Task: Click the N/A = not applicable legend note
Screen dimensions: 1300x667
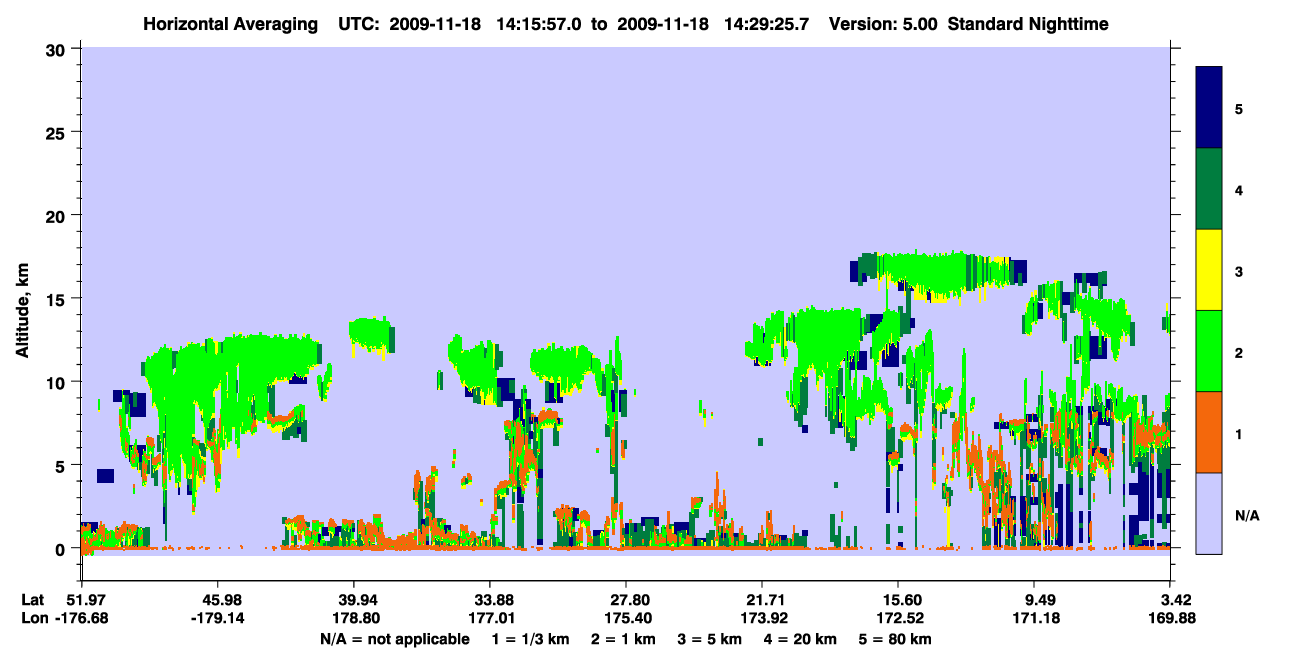Action: point(394,638)
